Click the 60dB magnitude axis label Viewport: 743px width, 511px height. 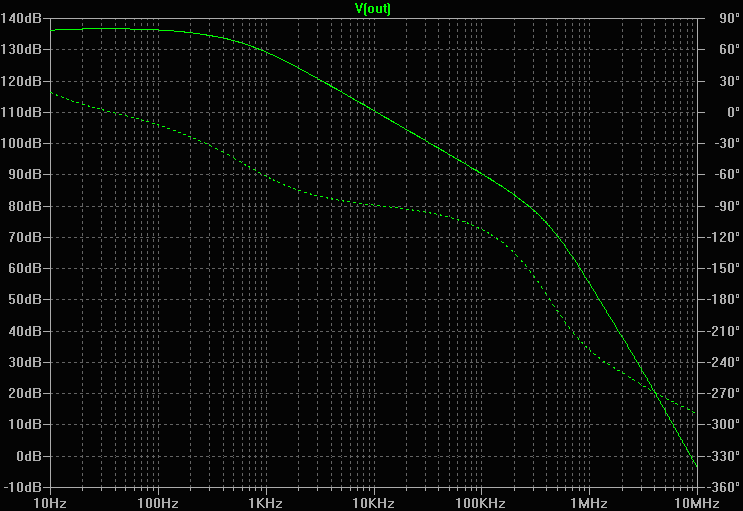[x=25, y=268]
